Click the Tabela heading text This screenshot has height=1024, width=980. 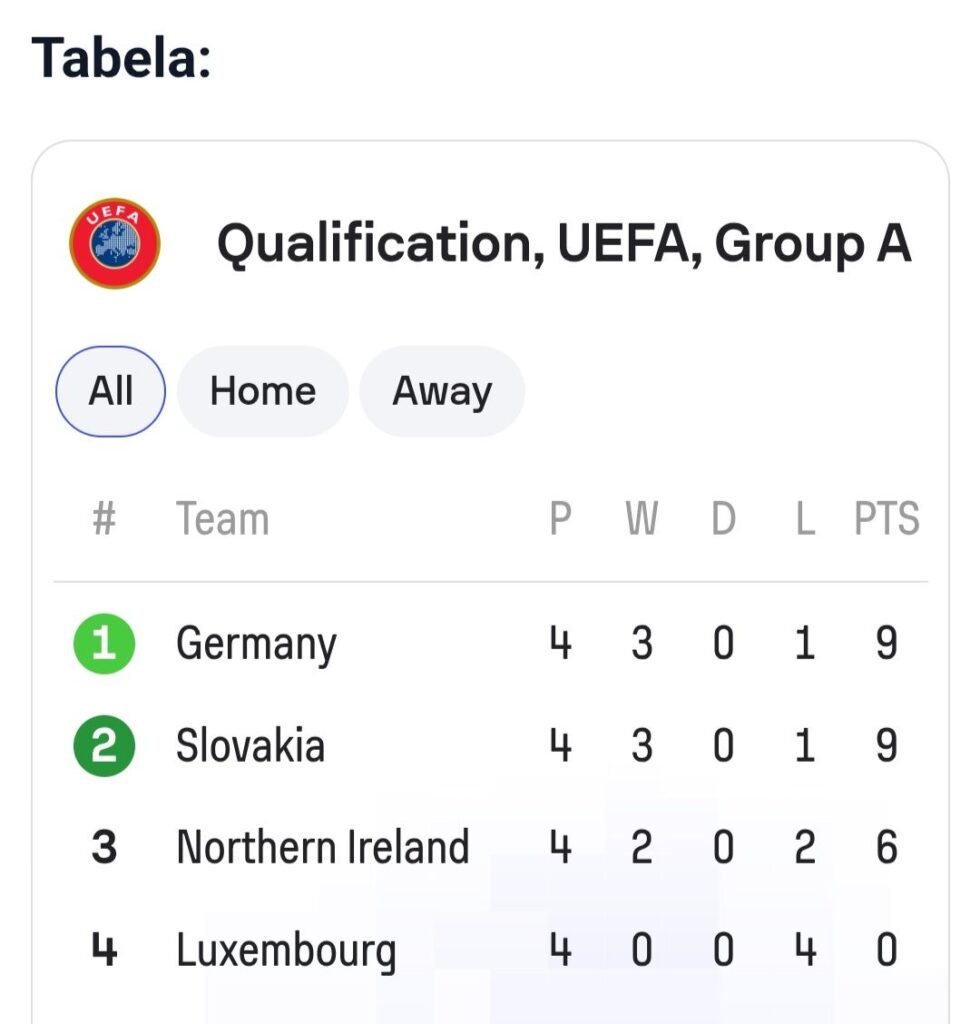[x=121, y=57]
